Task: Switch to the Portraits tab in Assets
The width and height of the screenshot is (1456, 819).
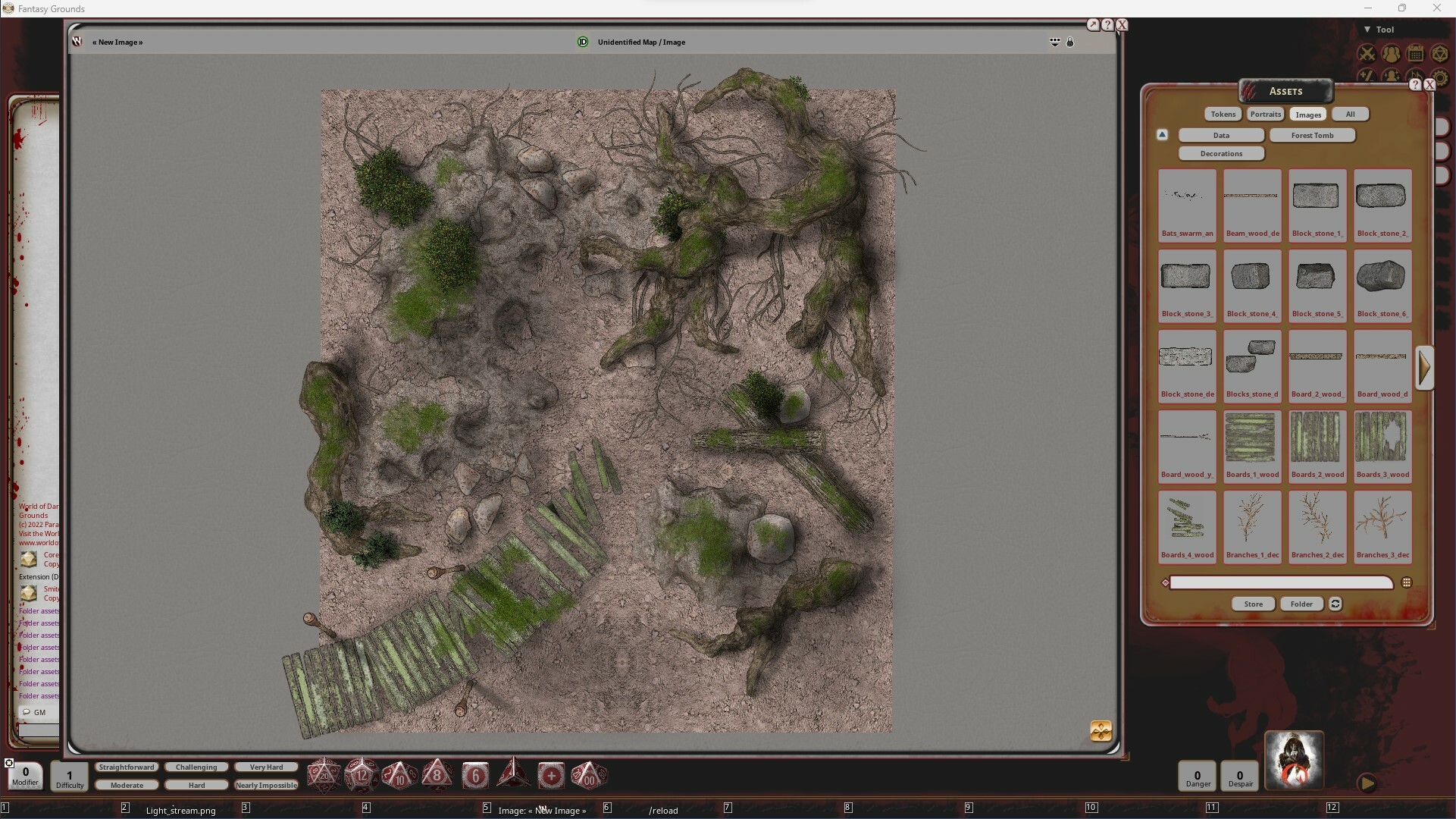Action: point(1265,114)
